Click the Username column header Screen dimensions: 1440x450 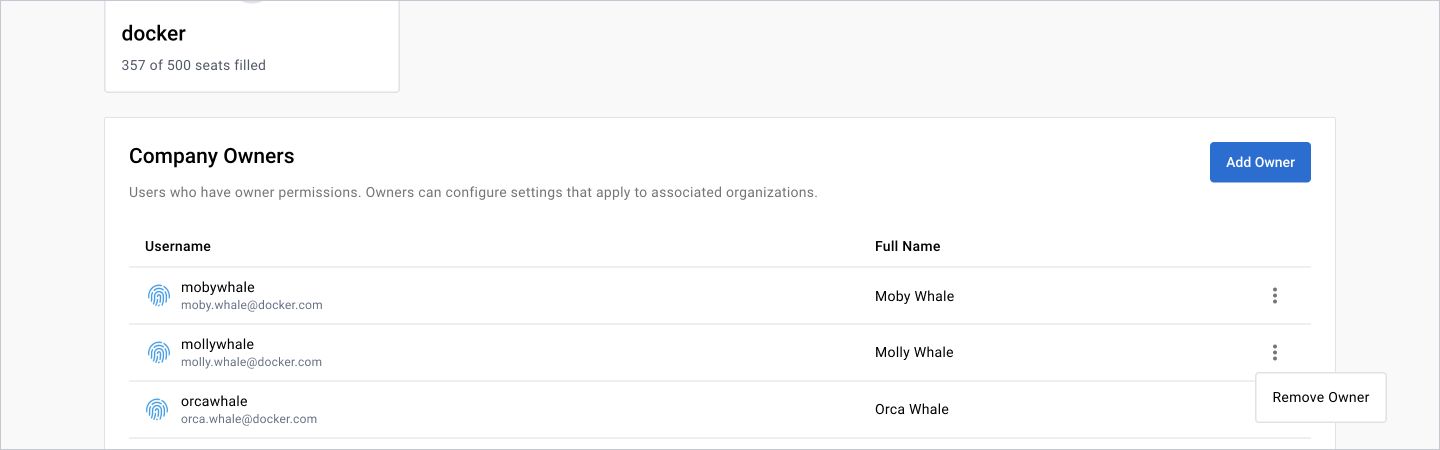(178, 246)
